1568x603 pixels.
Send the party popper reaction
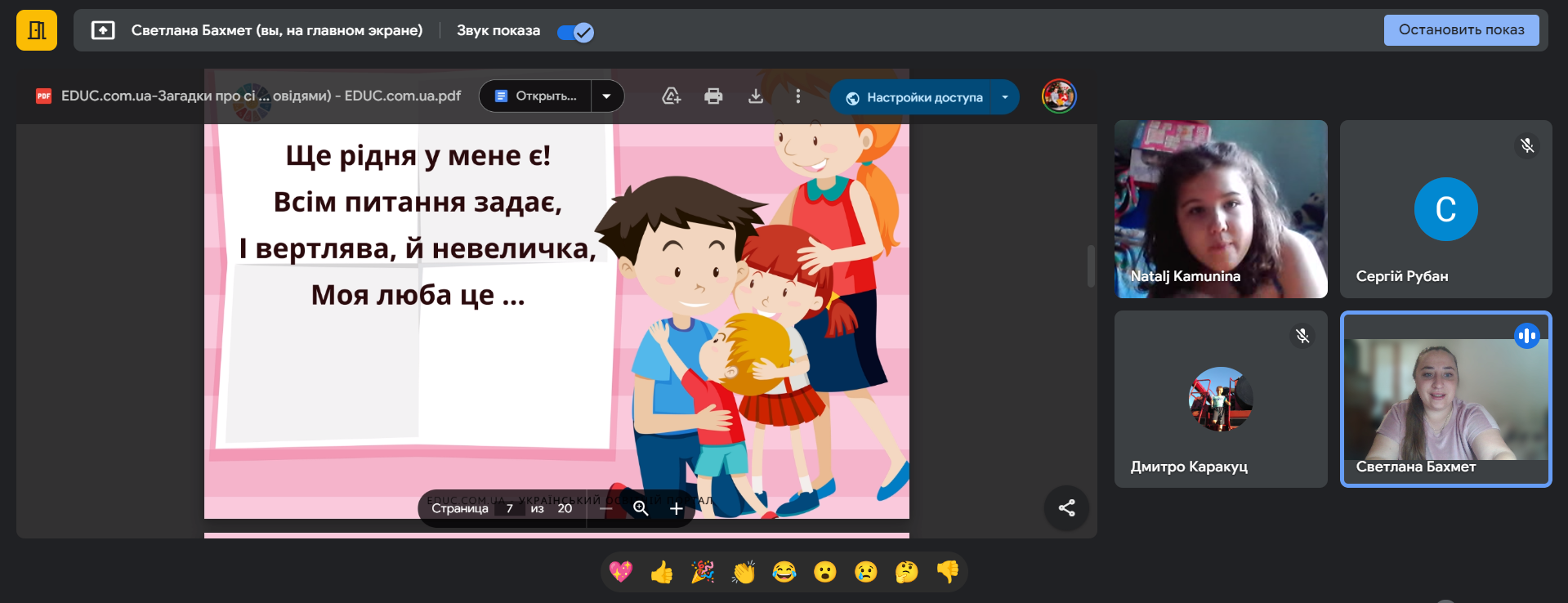[703, 572]
